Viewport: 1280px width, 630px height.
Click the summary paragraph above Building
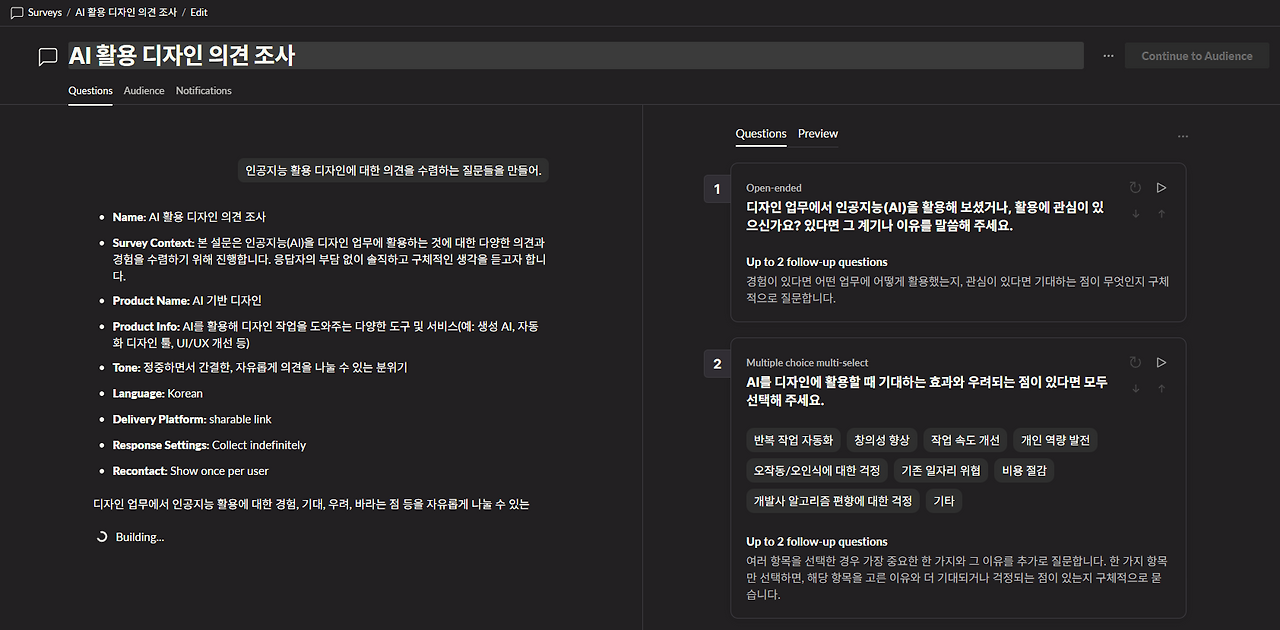coord(311,504)
